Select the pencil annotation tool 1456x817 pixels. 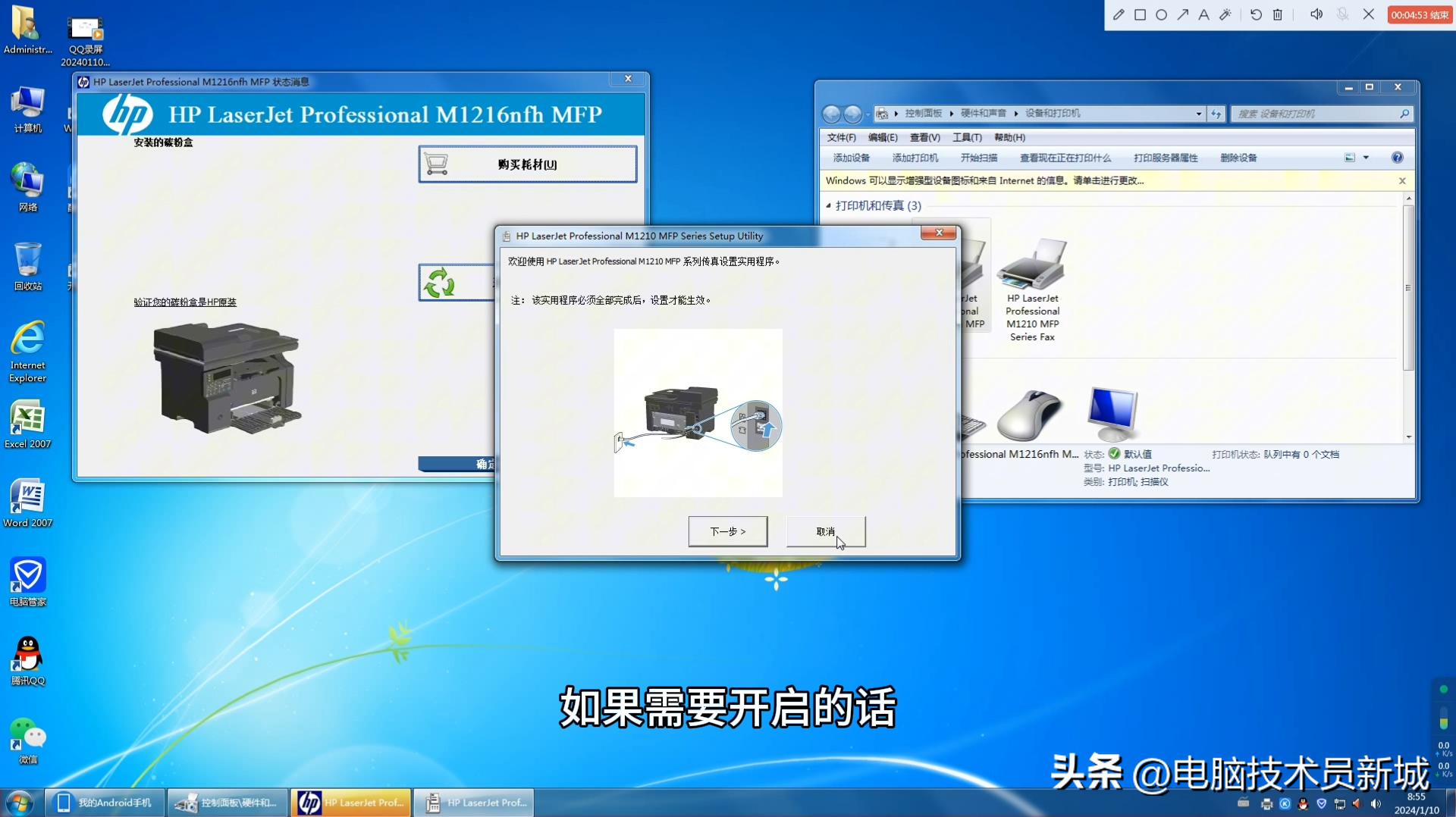pos(1119,14)
